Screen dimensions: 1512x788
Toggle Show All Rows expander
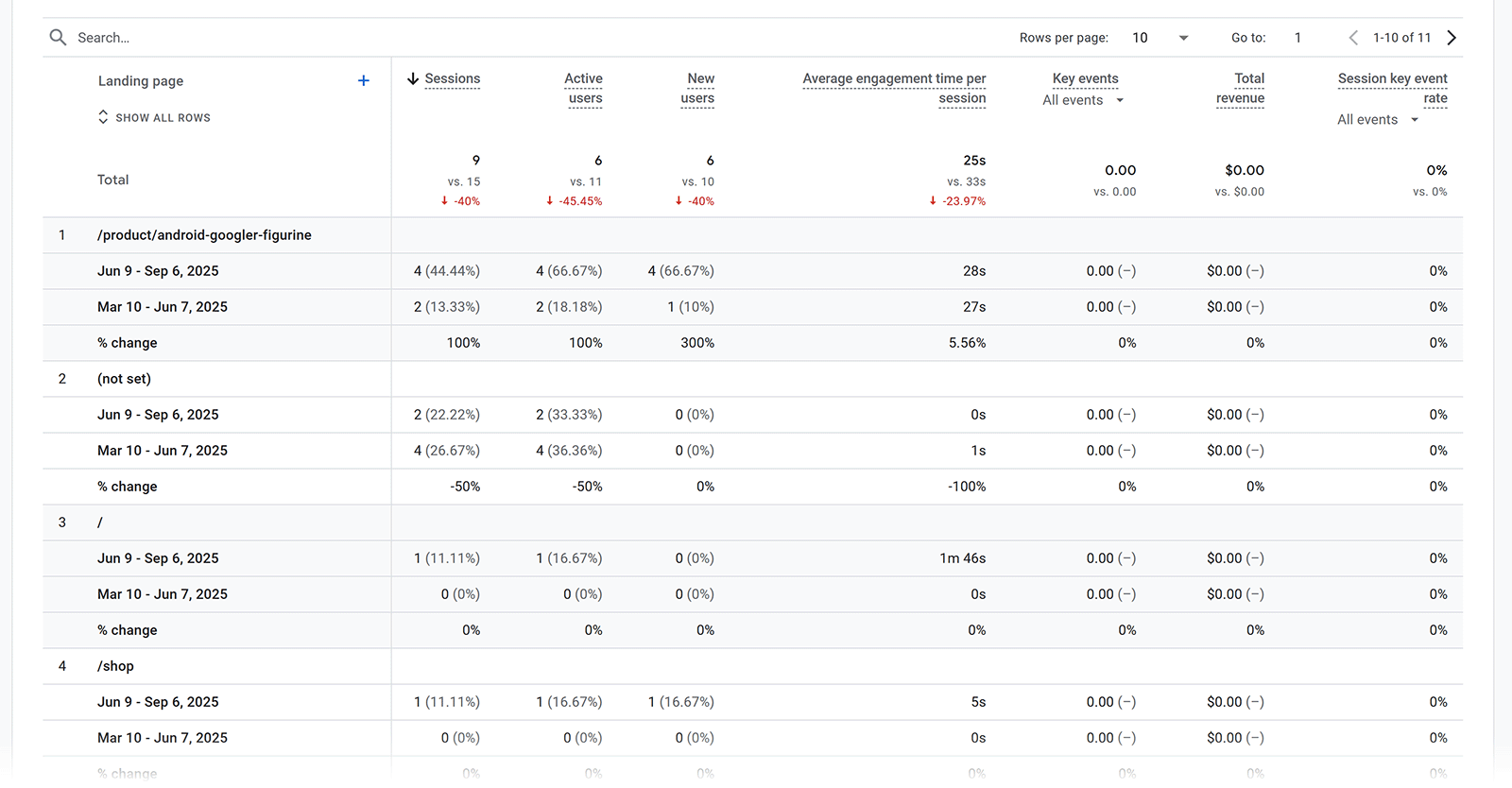pos(154,118)
